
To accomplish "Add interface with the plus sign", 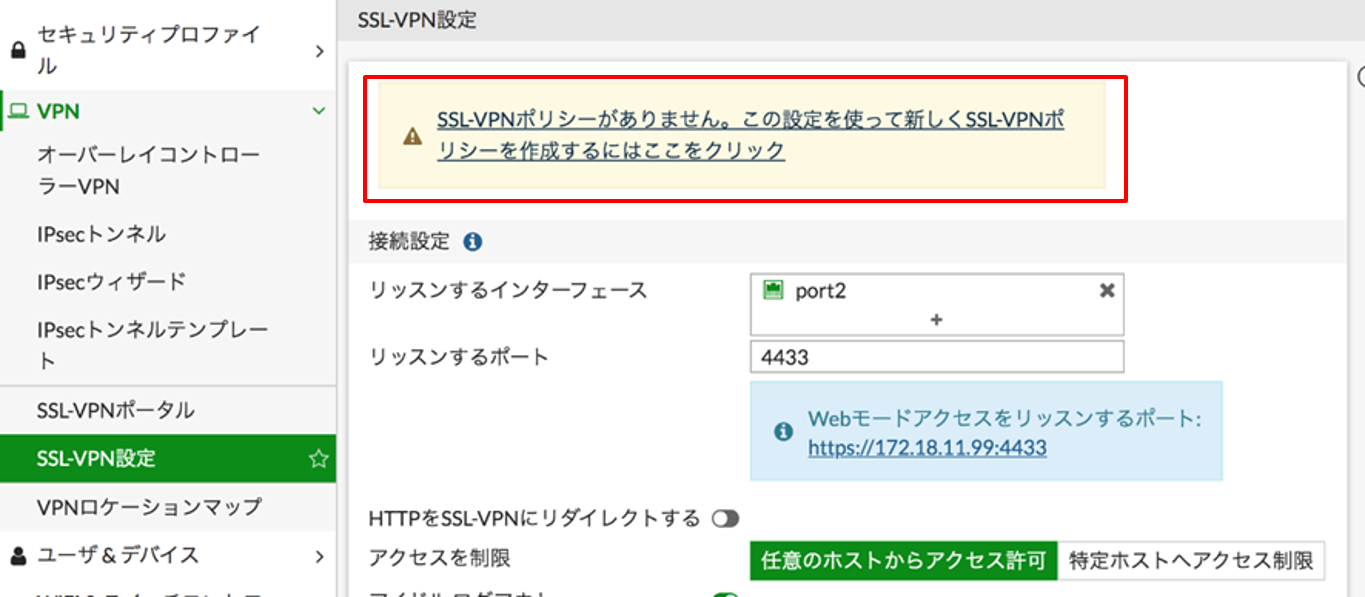I will click(937, 320).
